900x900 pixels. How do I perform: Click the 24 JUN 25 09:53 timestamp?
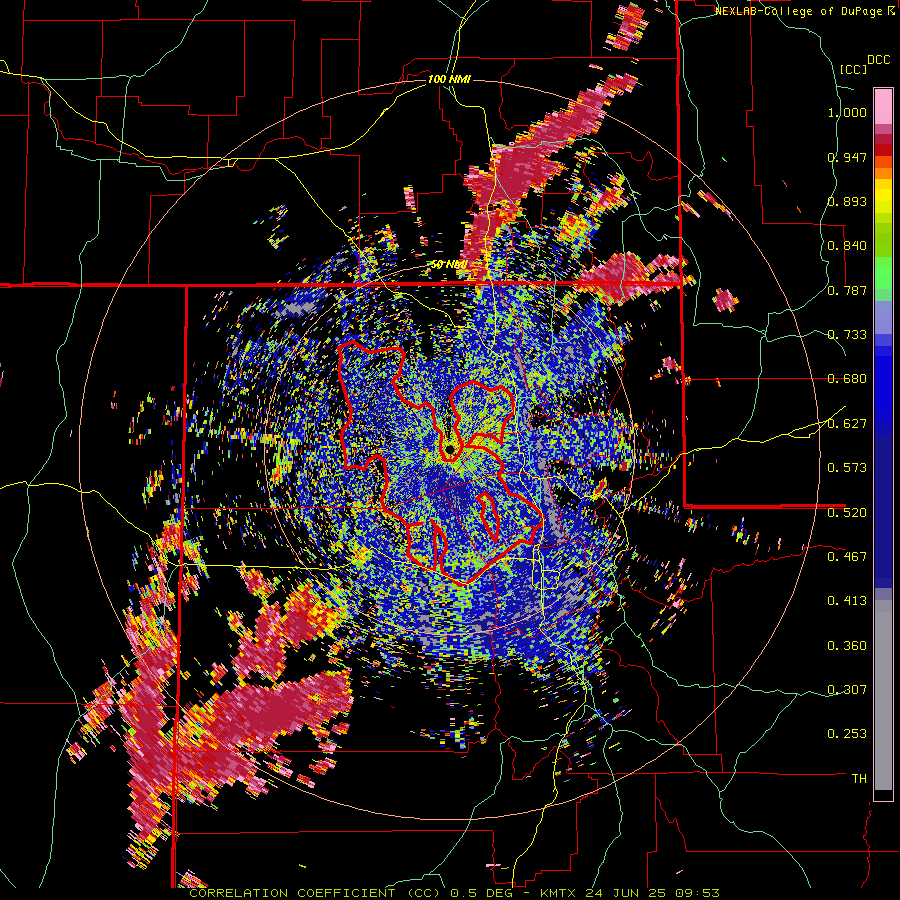tap(652, 893)
